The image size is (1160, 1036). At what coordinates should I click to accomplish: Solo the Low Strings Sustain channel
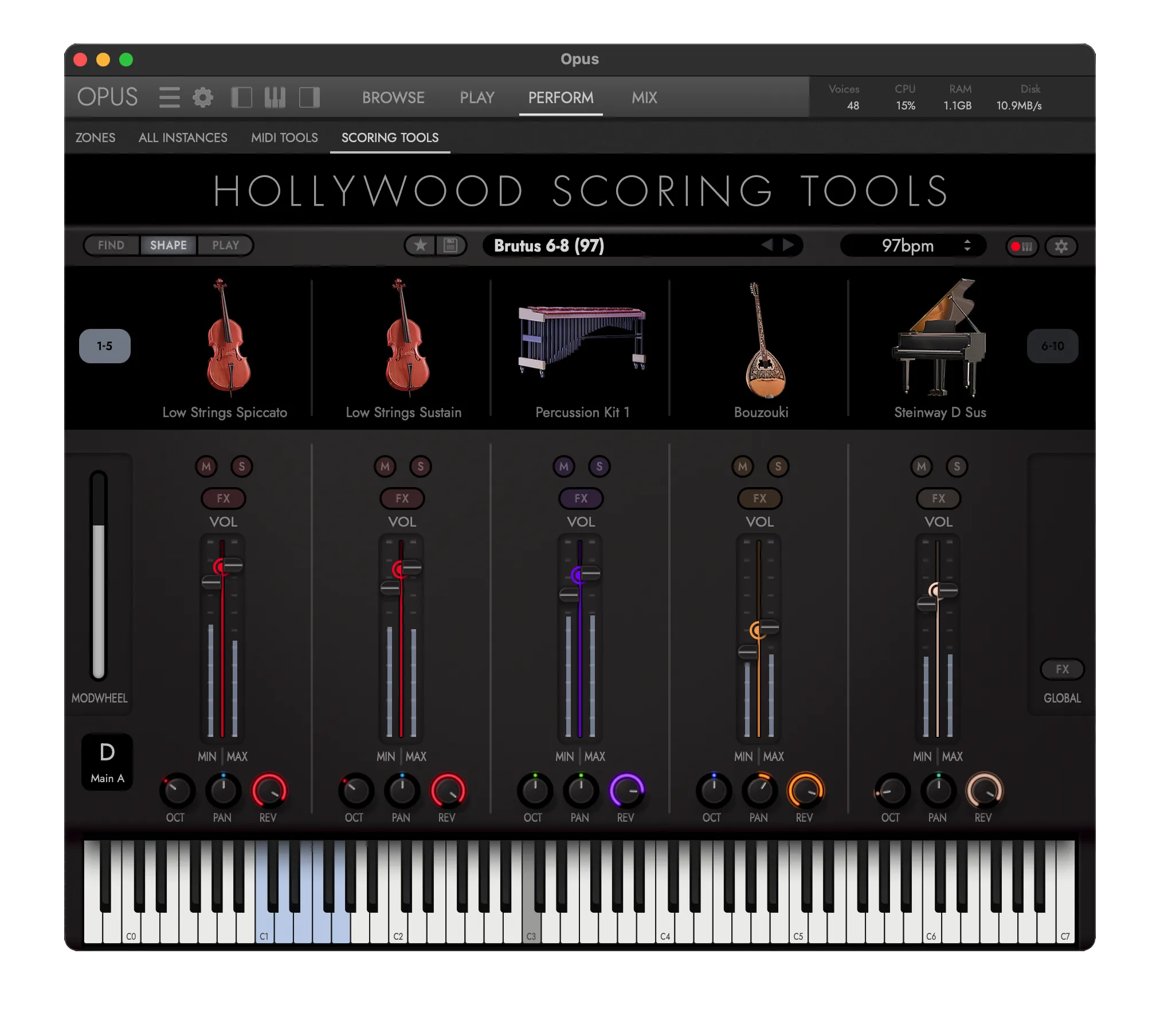pos(421,466)
